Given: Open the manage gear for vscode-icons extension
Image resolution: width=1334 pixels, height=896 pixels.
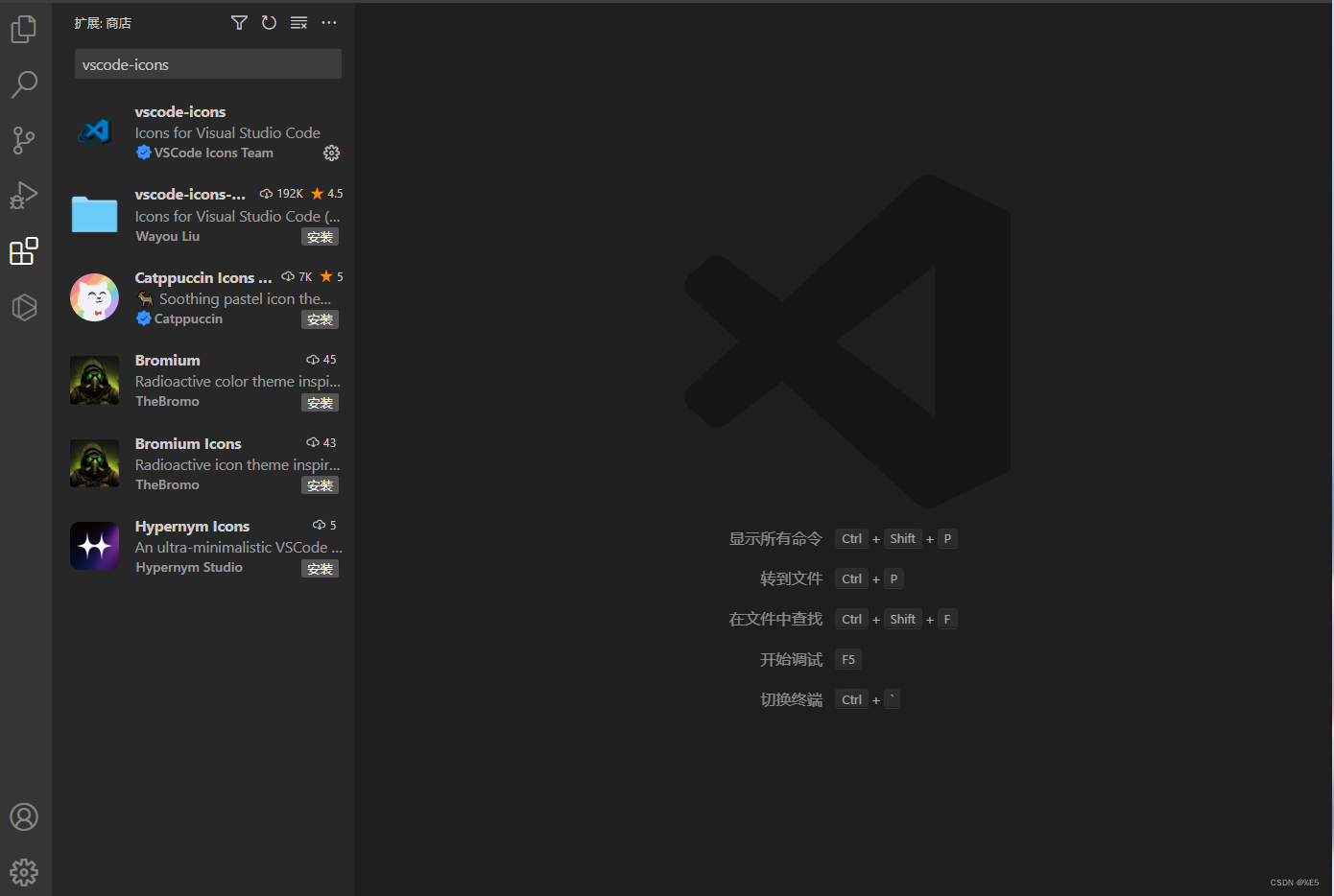Looking at the screenshot, I should (331, 153).
